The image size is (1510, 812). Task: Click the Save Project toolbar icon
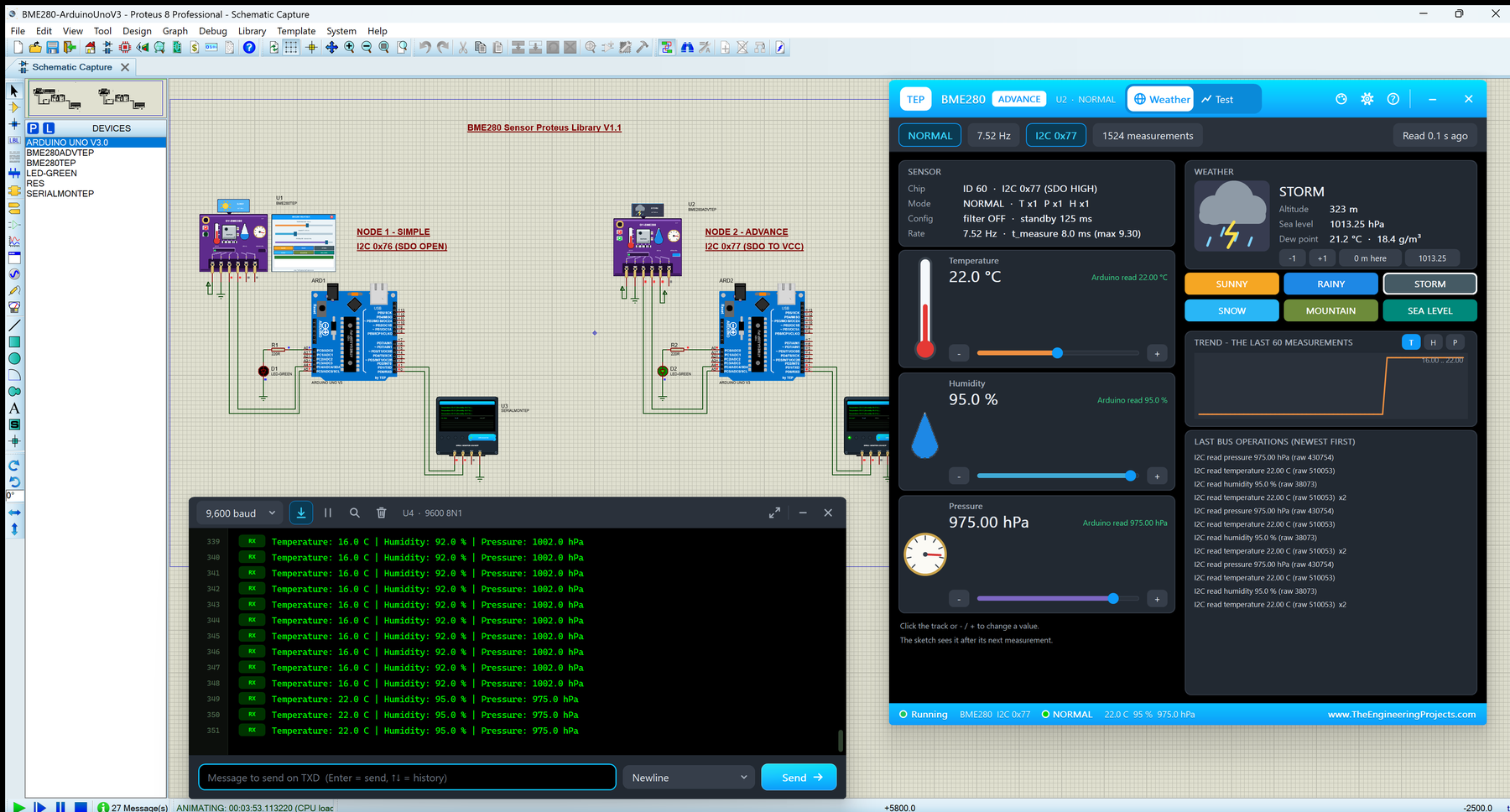(x=52, y=48)
